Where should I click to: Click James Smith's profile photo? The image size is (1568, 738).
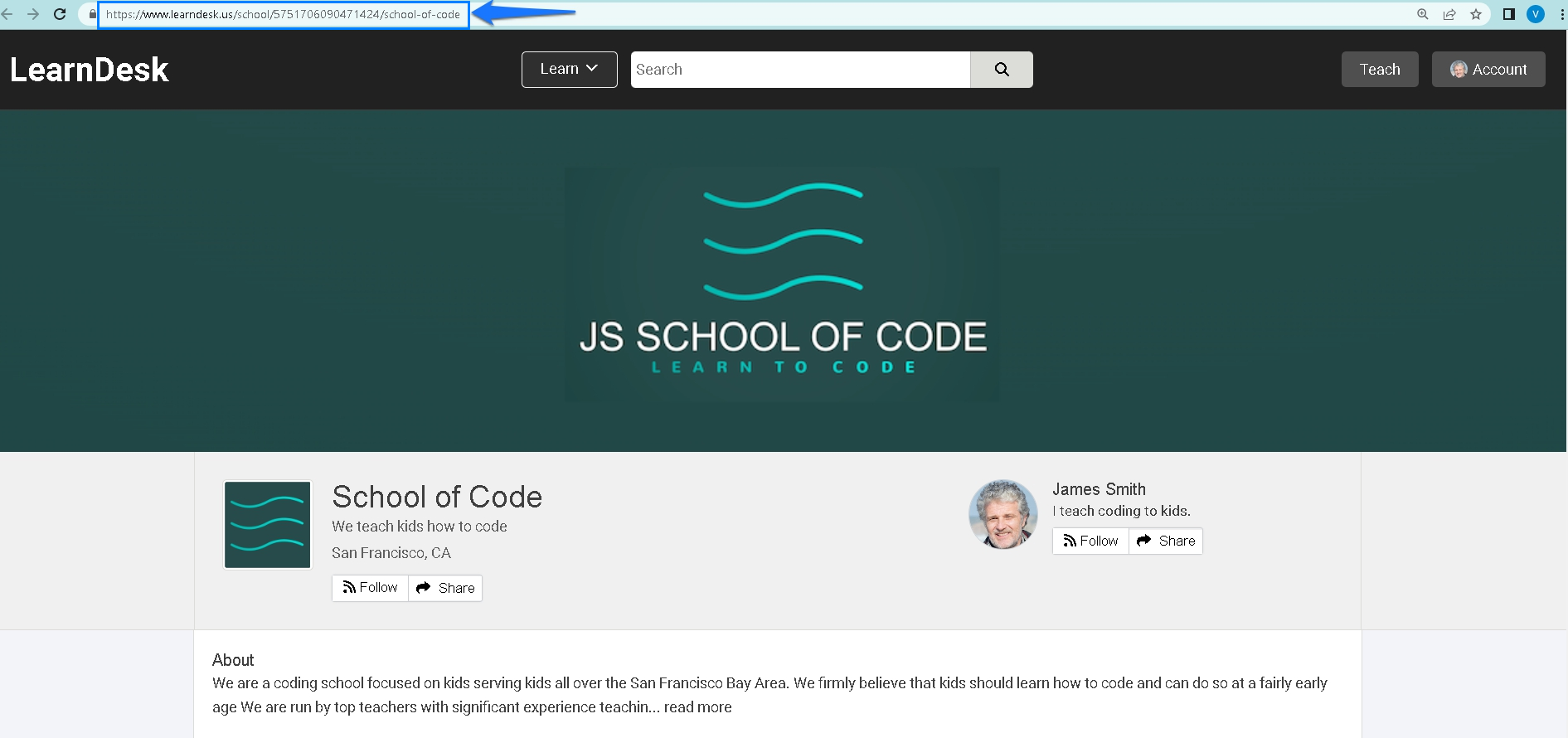pos(1003,514)
